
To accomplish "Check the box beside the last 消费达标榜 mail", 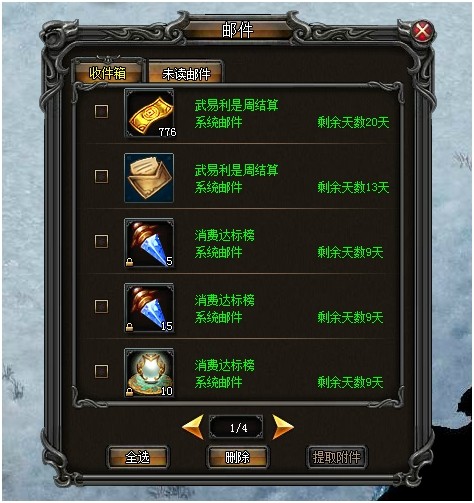I will tap(101, 371).
